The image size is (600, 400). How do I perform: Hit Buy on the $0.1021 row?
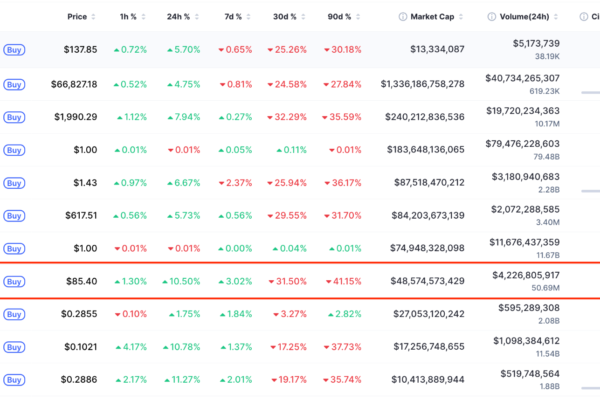[x=14, y=347]
